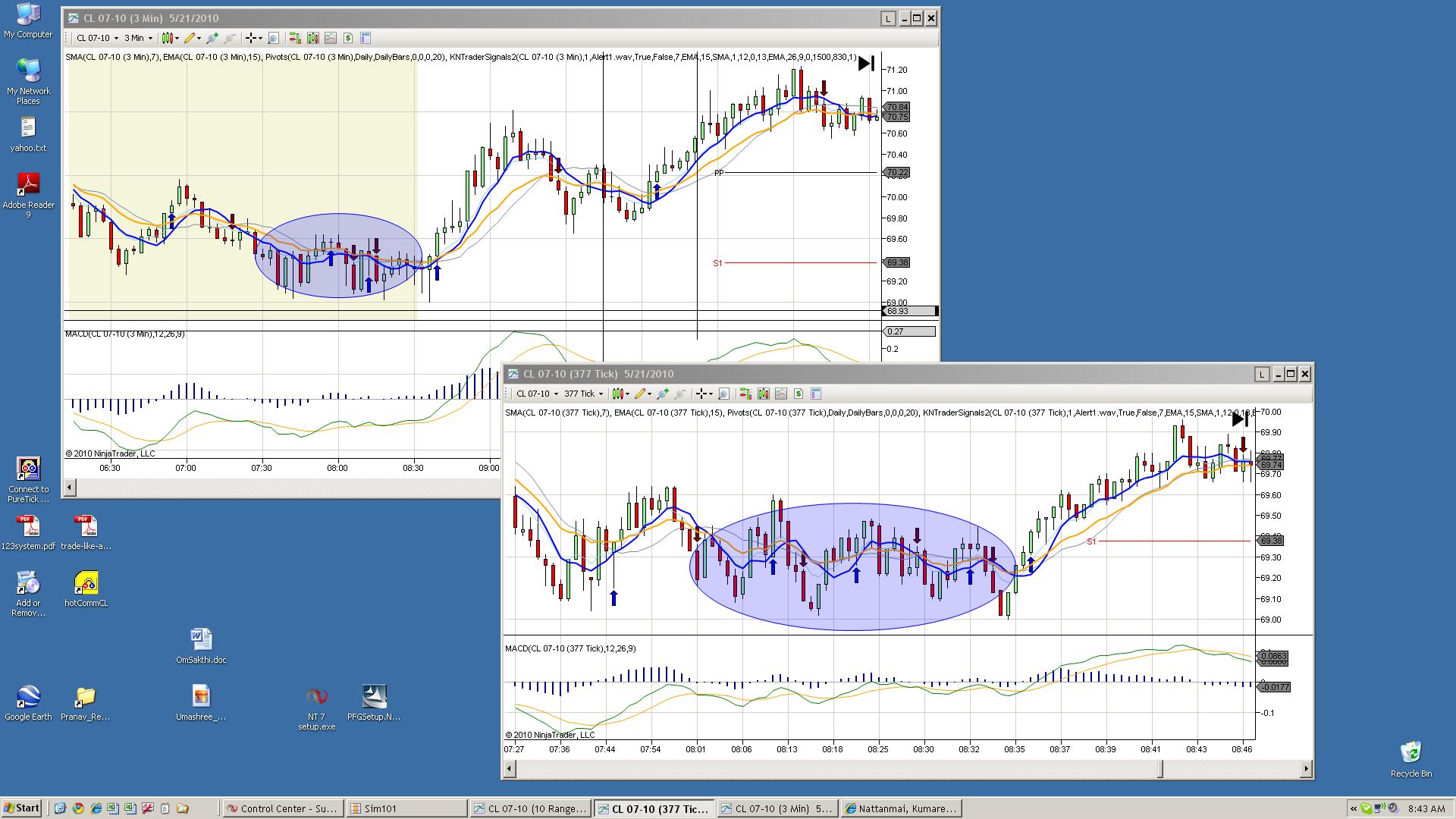Jump to latest bar arrow in 377 Tick chart
The width and height of the screenshot is (1456, 819).
1240,419
